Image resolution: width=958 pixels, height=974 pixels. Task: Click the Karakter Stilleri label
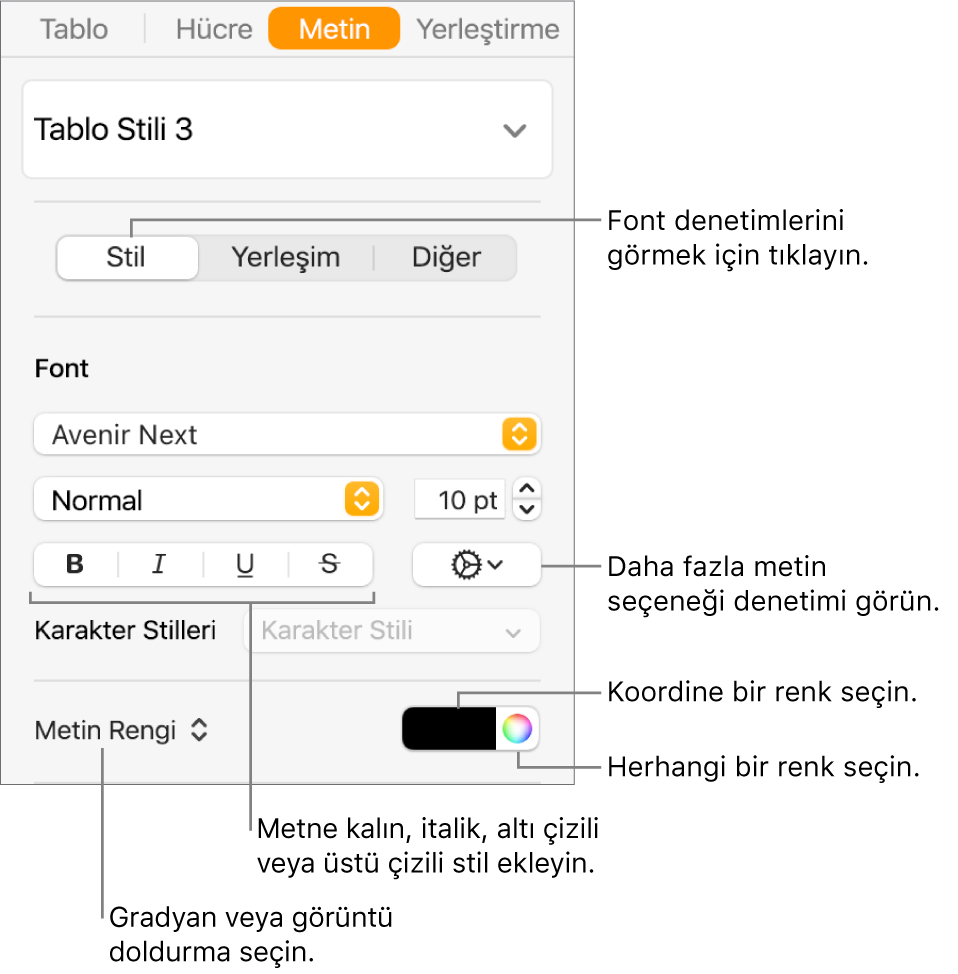125,630
